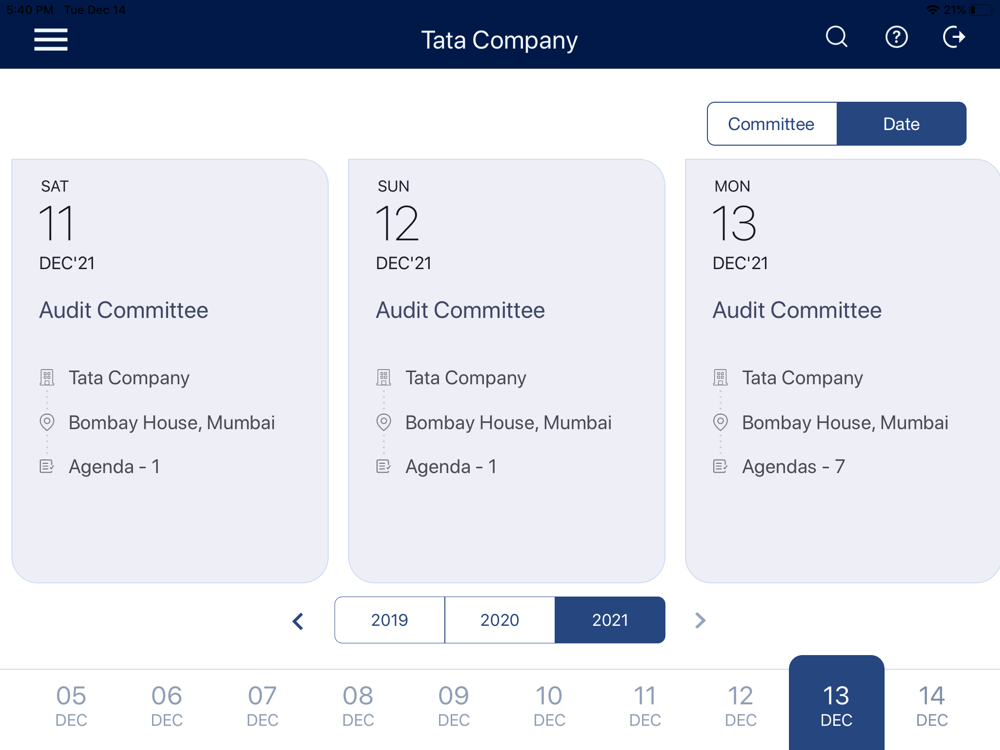This screenshot has width=1000, height=750.
Task: Open help via question mark icon
Action: [x=896, y=37]
